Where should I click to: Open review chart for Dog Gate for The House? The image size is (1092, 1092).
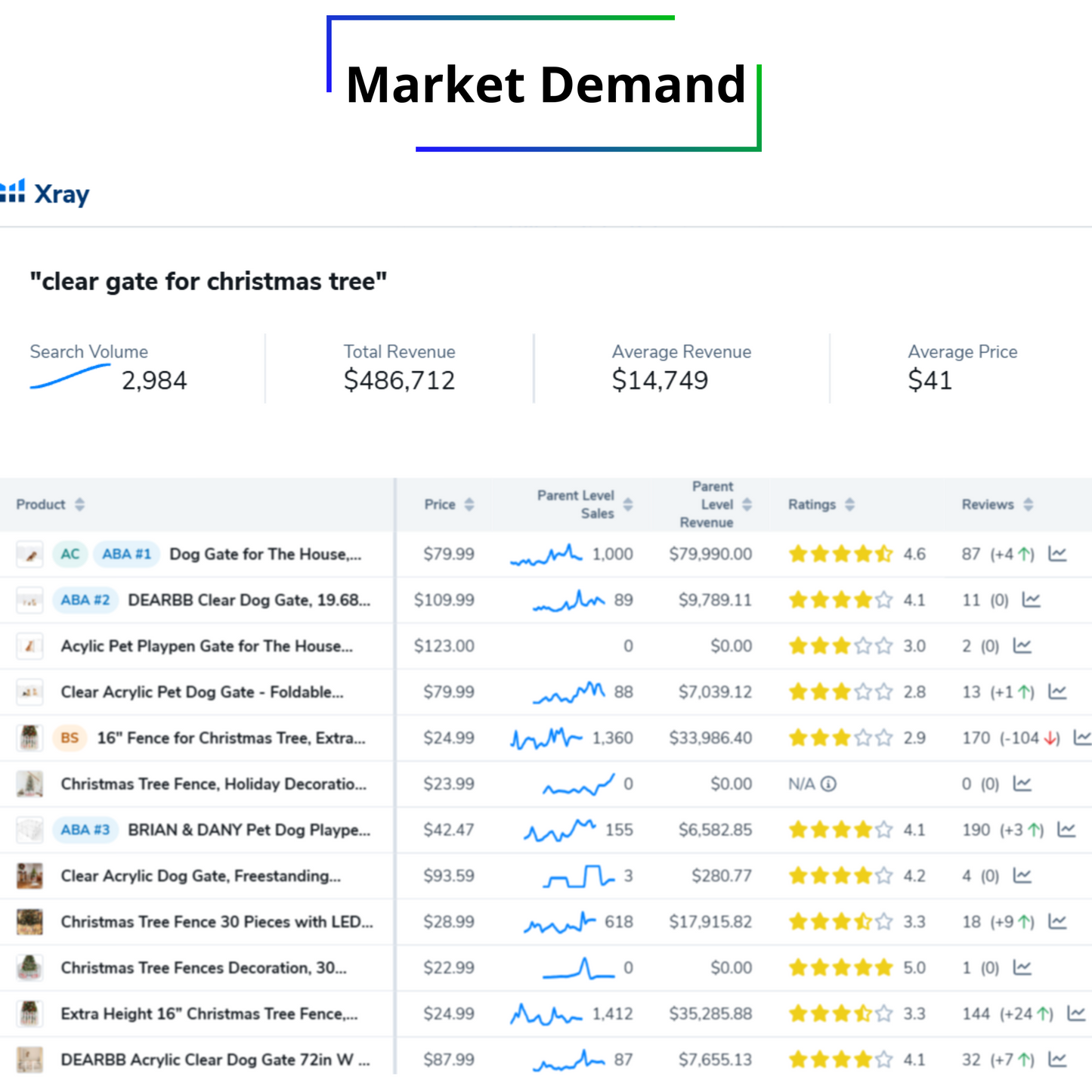point(1057,554)
